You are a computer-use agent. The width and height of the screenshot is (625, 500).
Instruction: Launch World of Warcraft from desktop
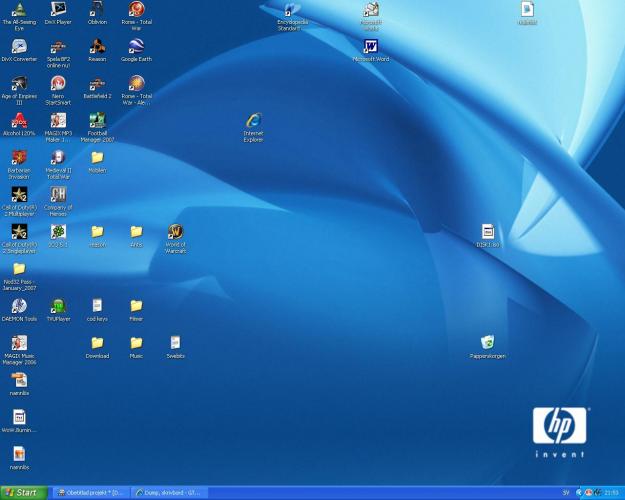175,232
